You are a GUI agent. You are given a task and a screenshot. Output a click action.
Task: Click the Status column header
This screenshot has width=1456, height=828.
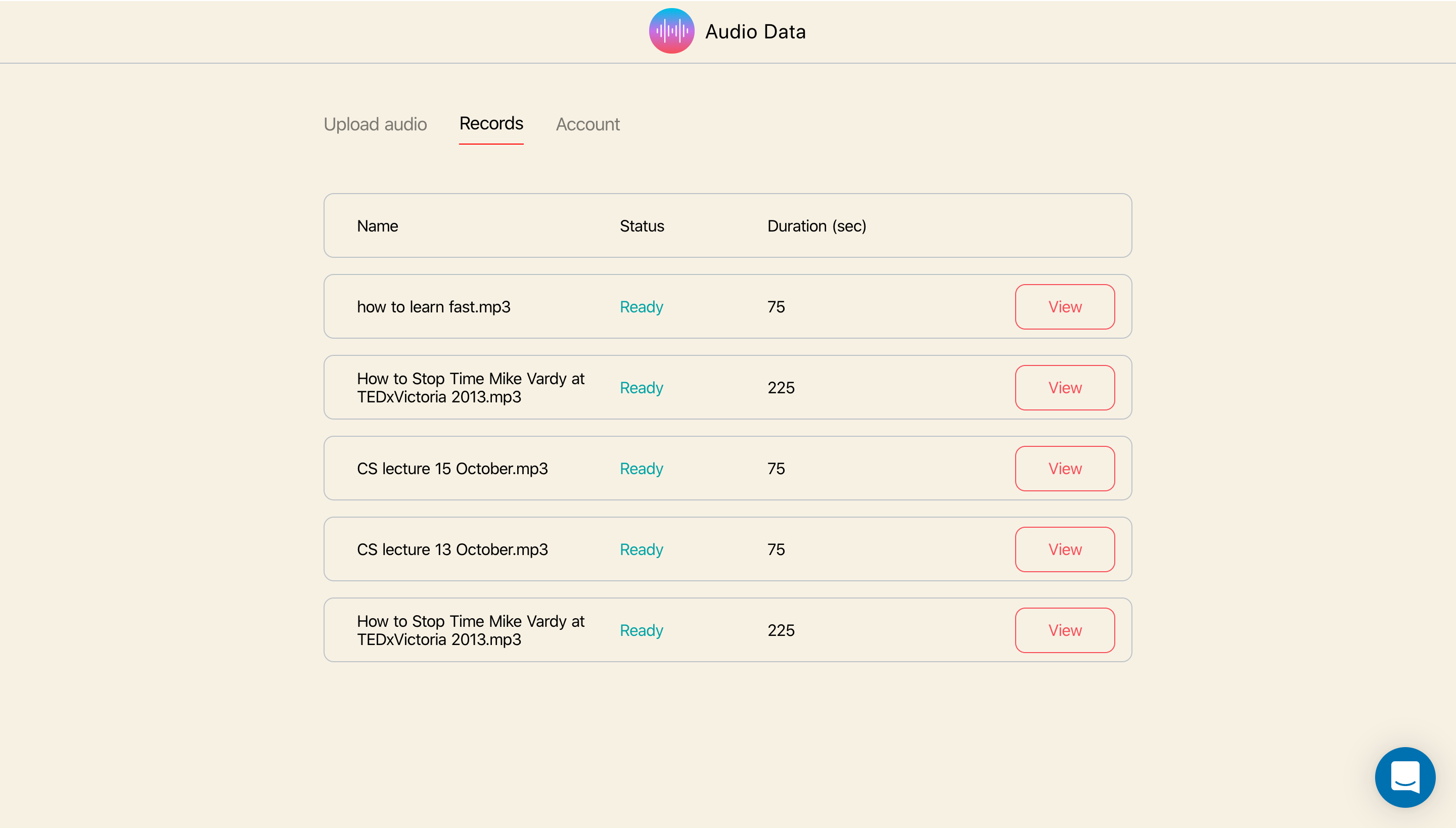(642, 226)
